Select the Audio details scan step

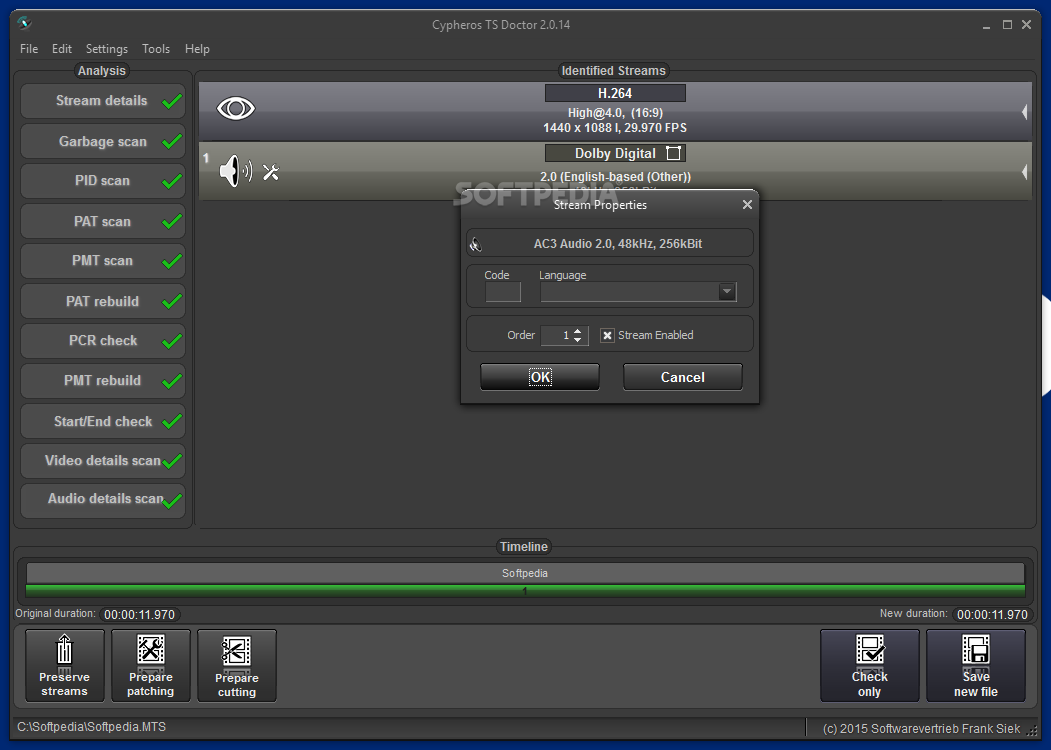pos(103,500)
